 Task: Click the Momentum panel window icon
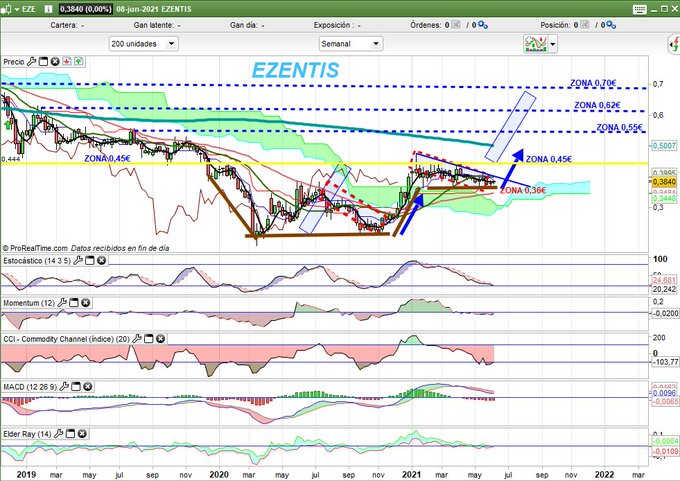point(74,302)
